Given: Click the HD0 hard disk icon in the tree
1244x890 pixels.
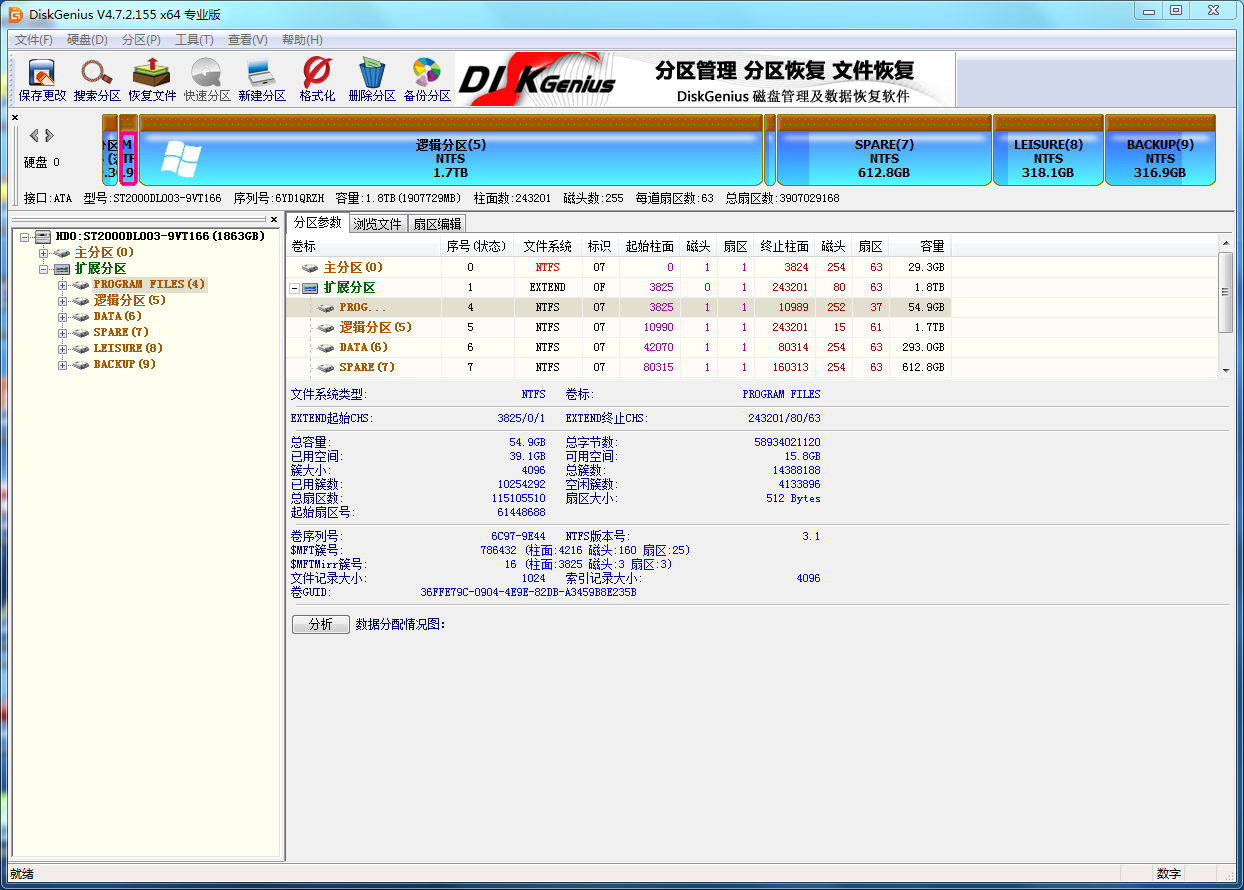Looking at the screenshot, I should pyautogui.click(x=42, y=236).
